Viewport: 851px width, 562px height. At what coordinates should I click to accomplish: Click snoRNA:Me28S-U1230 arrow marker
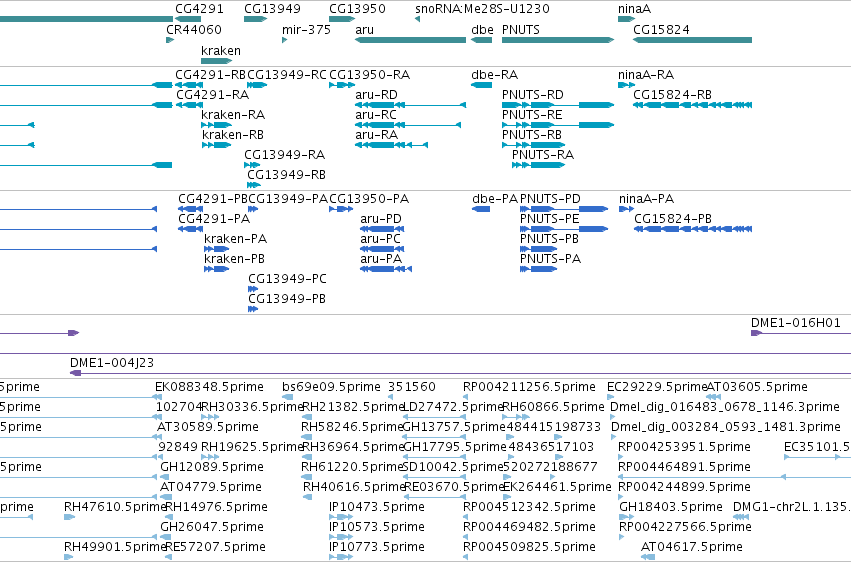417,19
